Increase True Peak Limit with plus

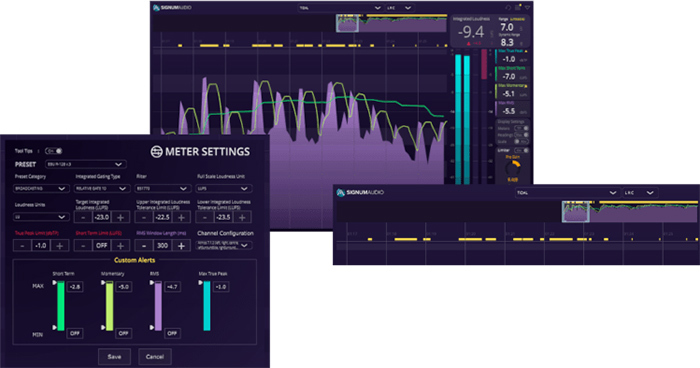click(59, 246)
